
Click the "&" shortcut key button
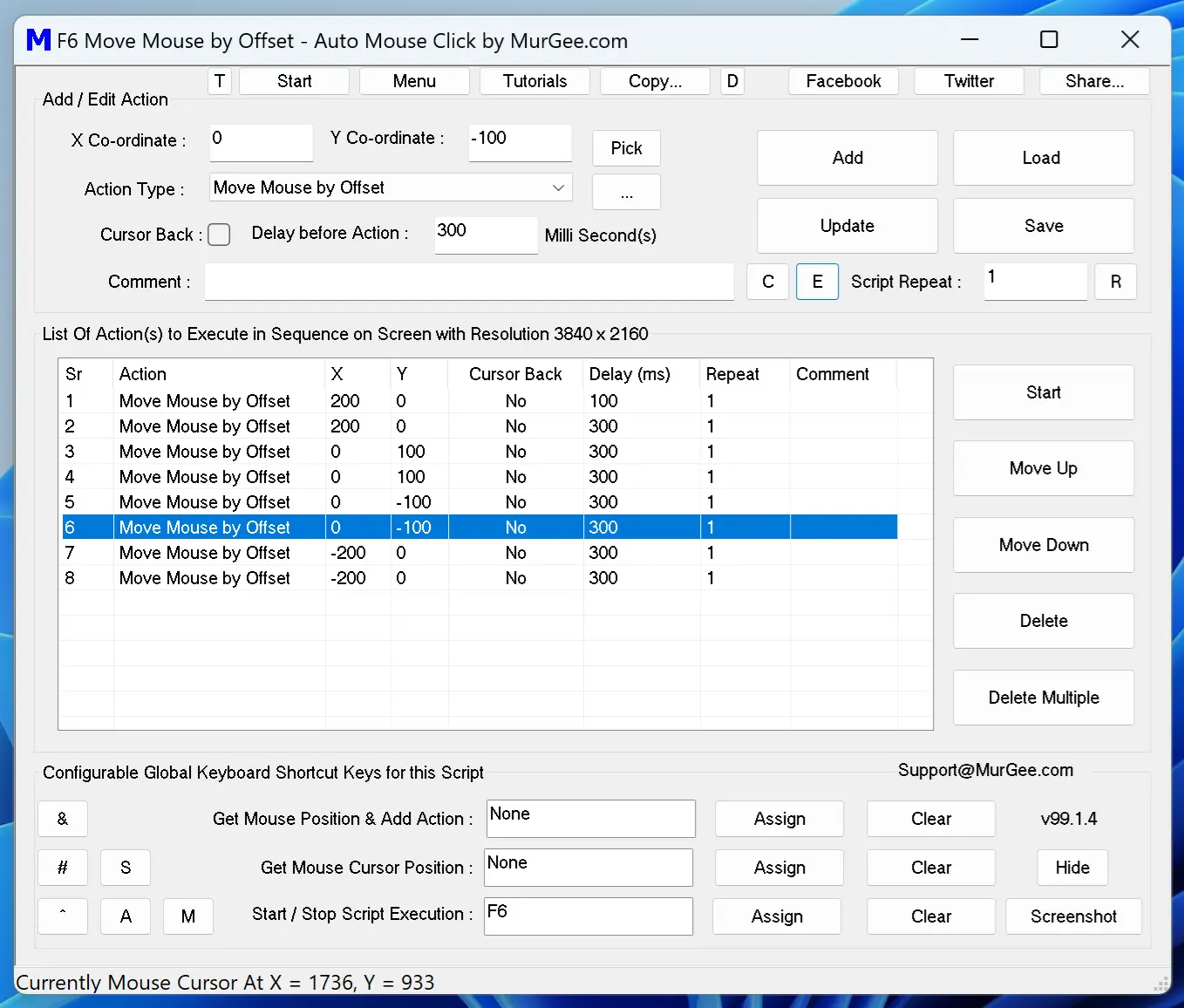click(x=62, y=819)
